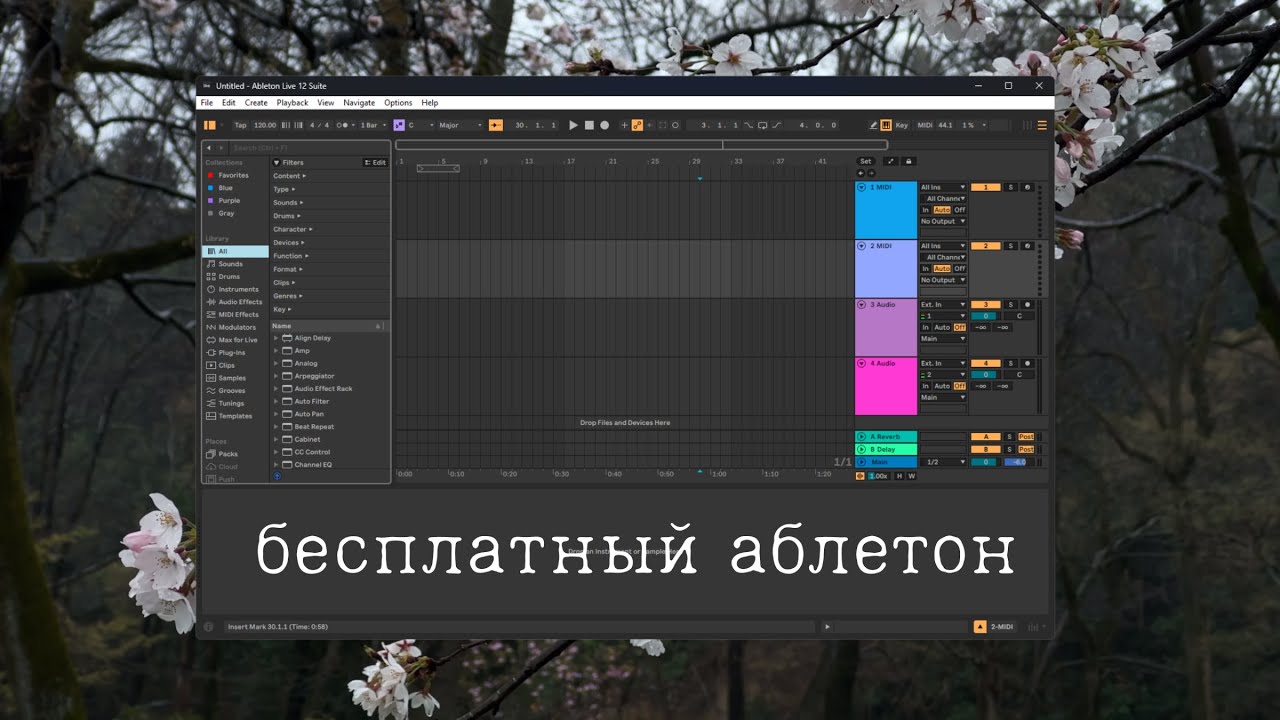Open the Navigate menu
This screenshot has width=1280, height=720.
pos(359,103)
